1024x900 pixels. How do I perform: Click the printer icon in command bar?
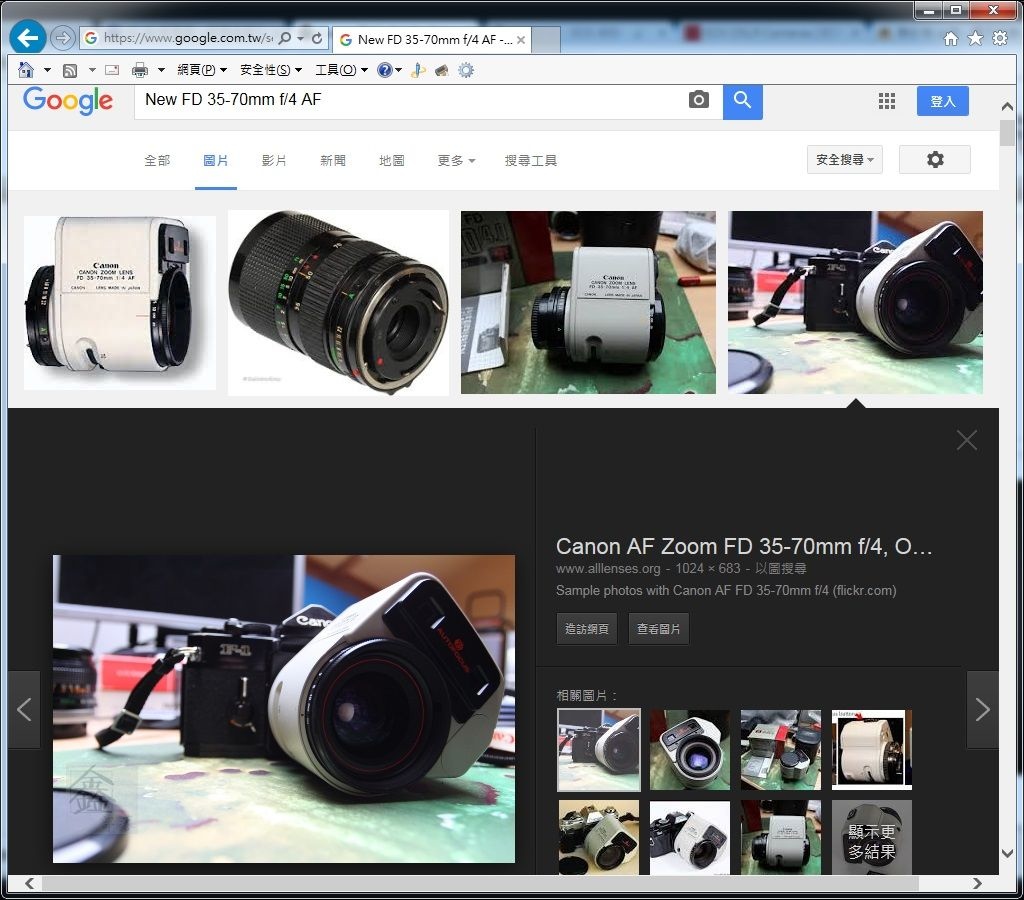tap(140, 70)
